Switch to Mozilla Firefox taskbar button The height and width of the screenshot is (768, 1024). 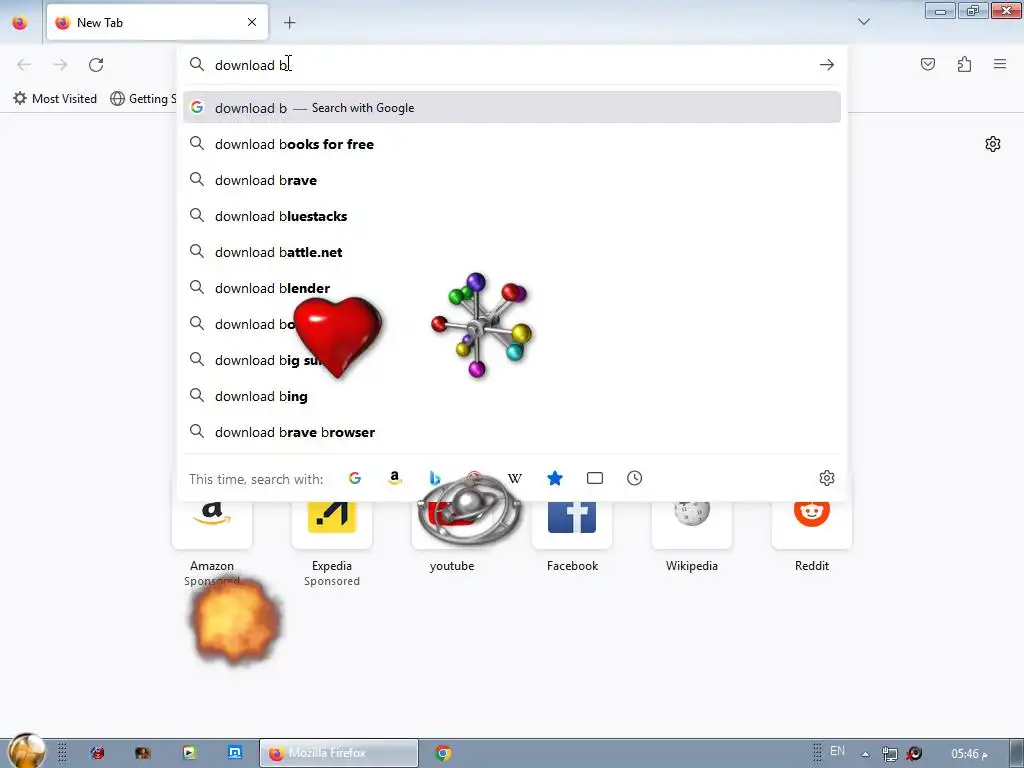(339, 753)
